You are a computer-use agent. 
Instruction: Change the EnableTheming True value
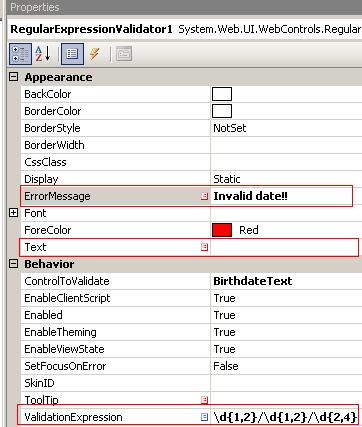(x=224, y=332)
